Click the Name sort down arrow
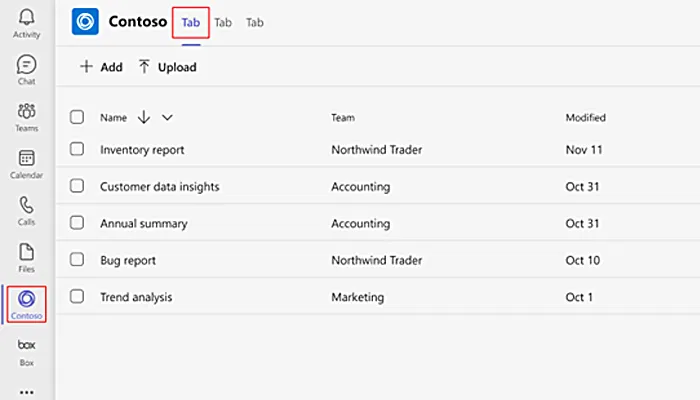Viewport: 700px width, 400px height. (x=144, y=117)
